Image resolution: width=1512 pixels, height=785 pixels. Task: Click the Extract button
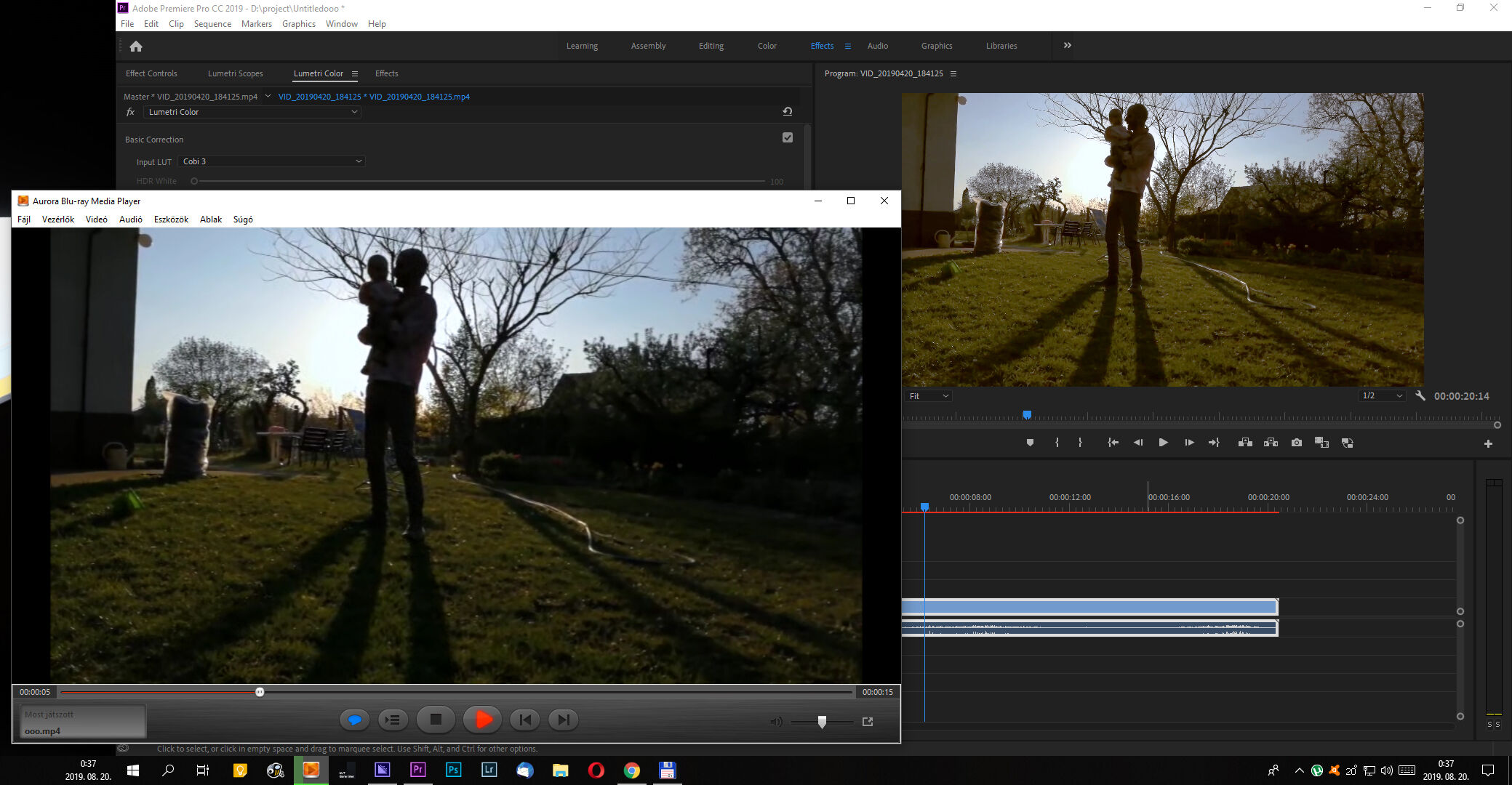click(1271, 443)
